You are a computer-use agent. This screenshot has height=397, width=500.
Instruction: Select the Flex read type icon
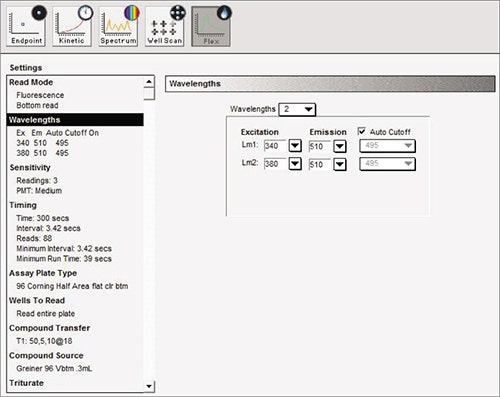point(211,27)
